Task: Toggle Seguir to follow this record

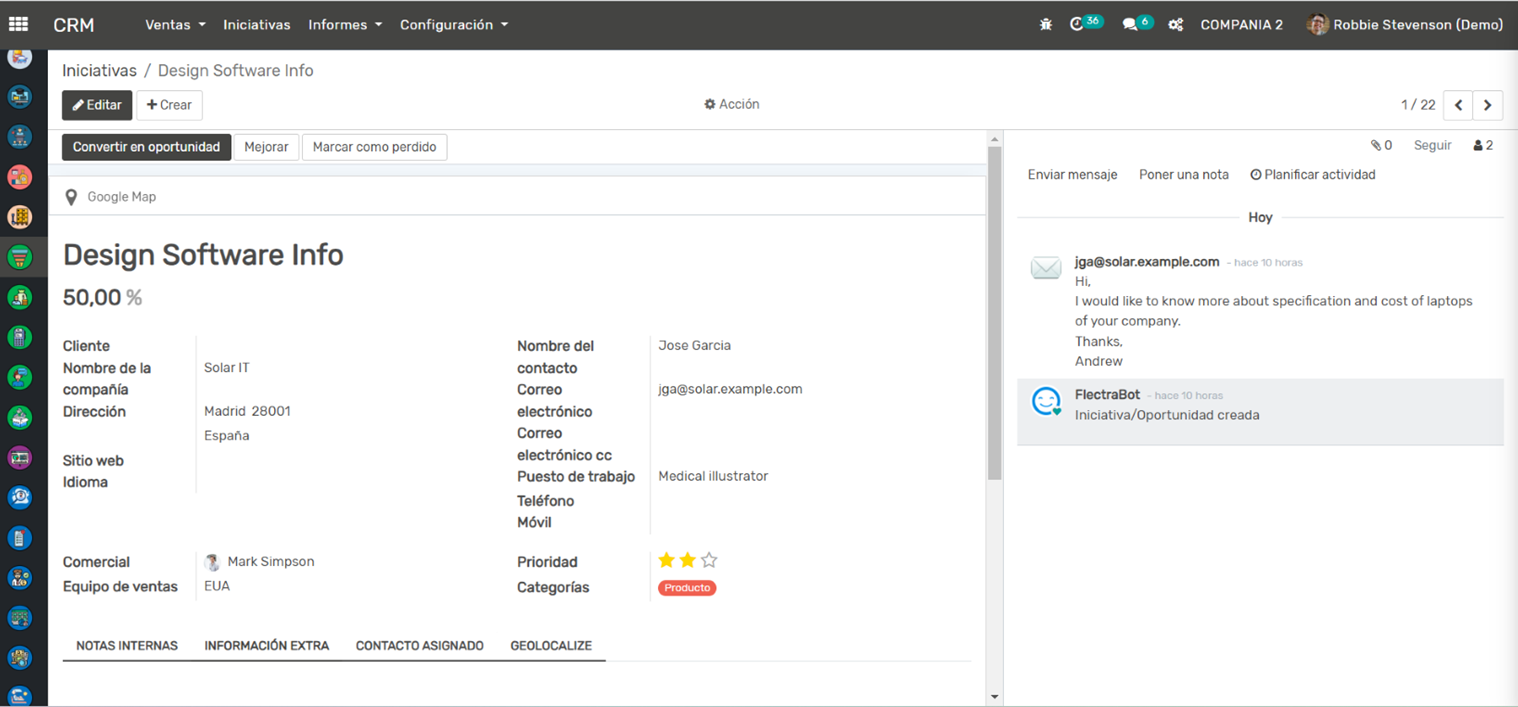Action: [1432, 146]
